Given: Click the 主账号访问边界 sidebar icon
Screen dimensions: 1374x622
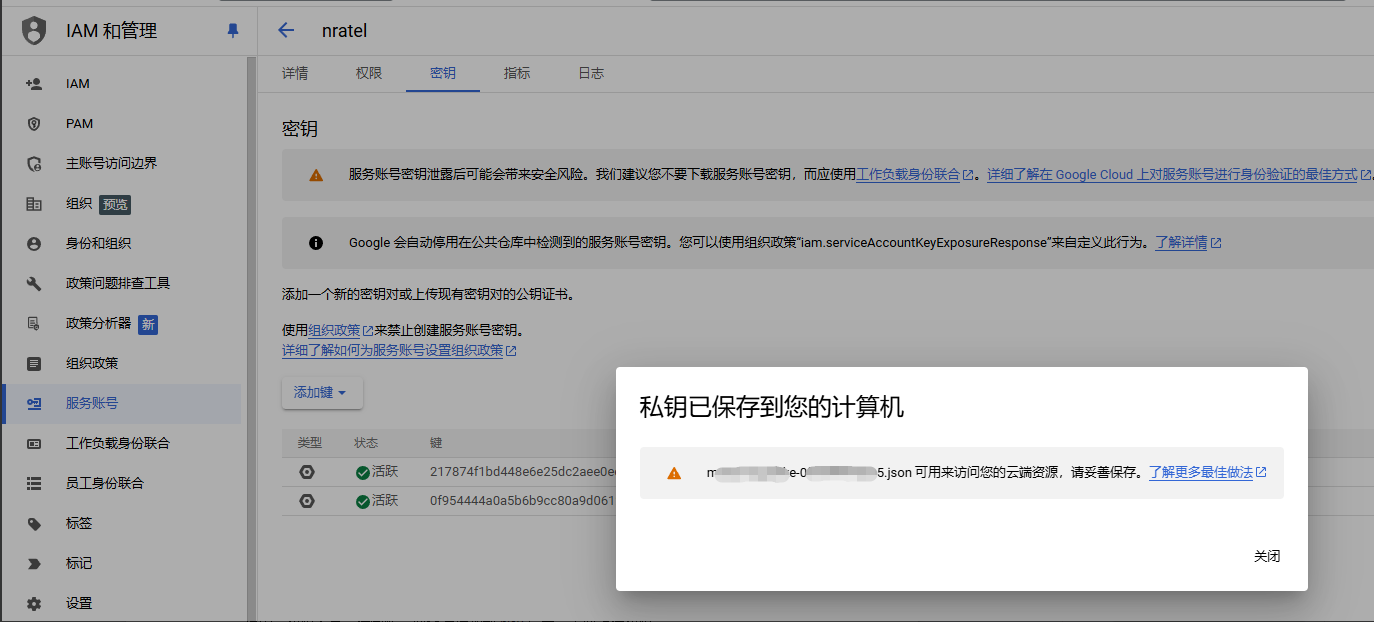Looking at the screenshot, I should pyautogui.click(x=34, y=164).
